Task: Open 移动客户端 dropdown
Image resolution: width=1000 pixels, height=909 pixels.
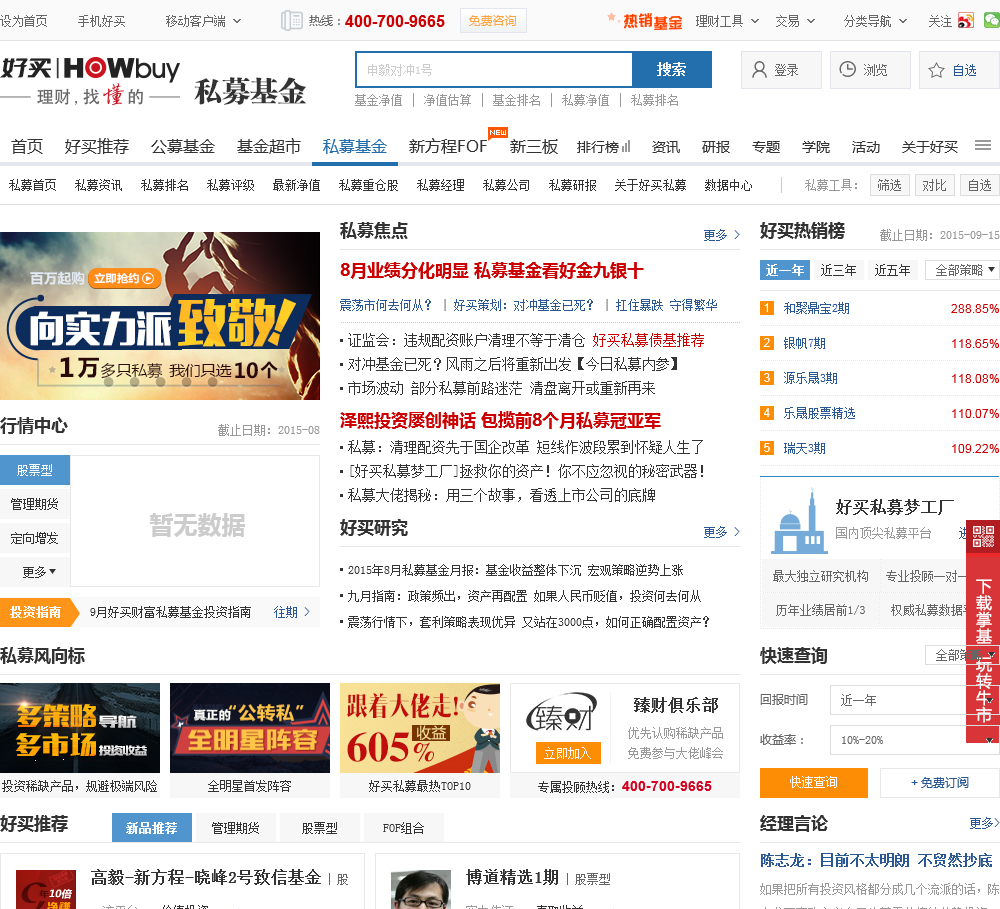Action: click(203, 21)
